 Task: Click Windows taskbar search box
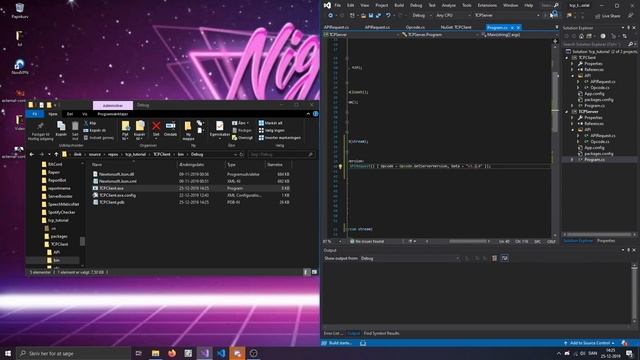click(73, 353)
